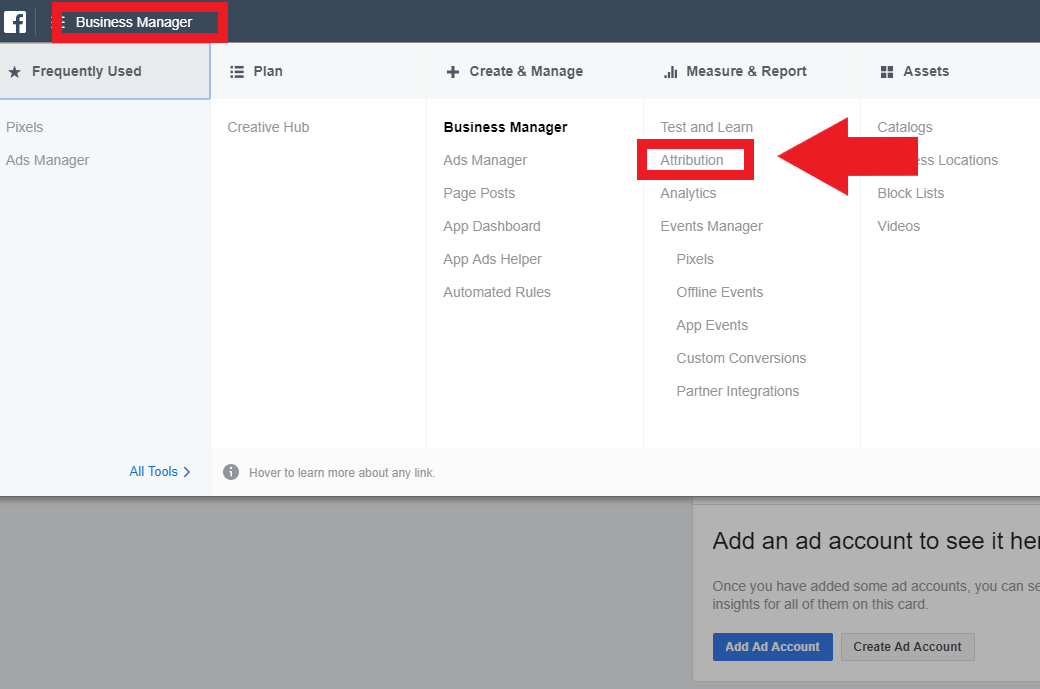This screenshot has width=1040, height=689.
Task: Open Creative Hub under Plan
Action: tap(268, 127)
